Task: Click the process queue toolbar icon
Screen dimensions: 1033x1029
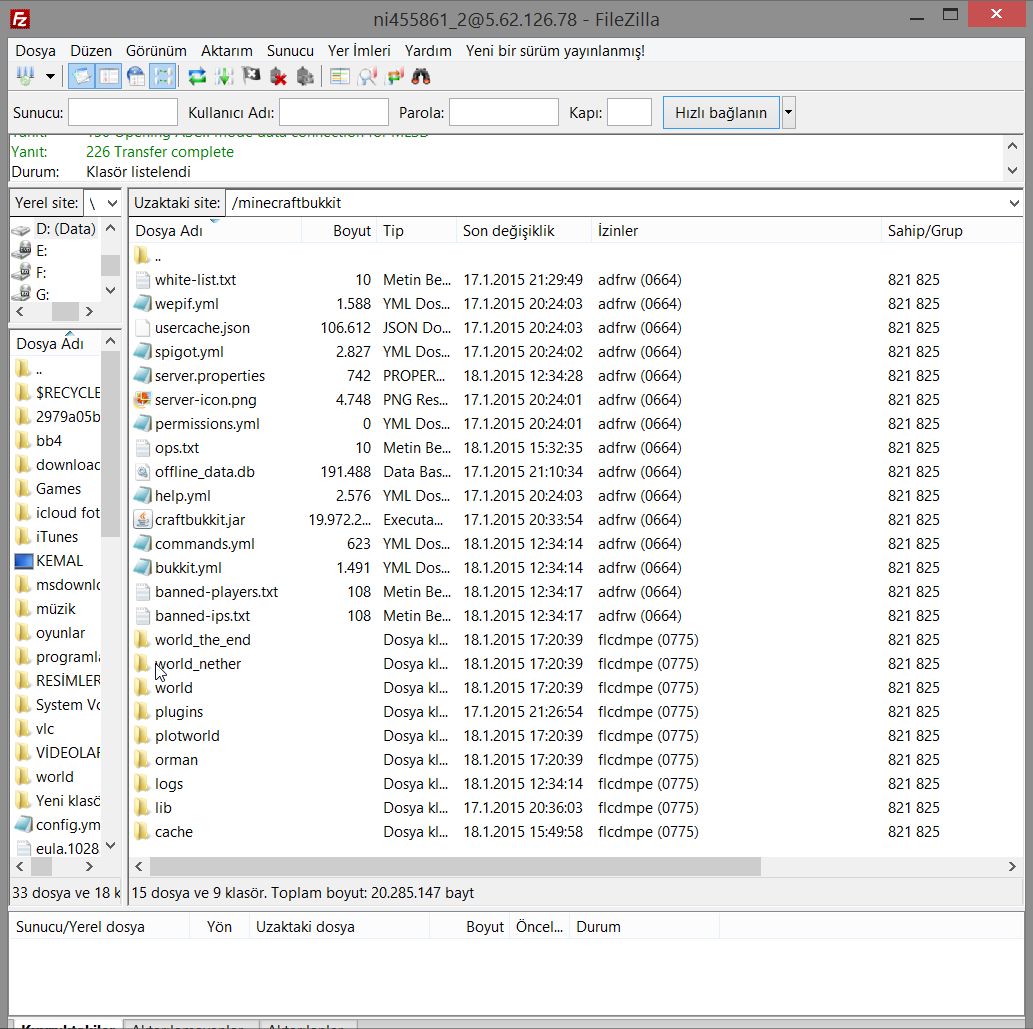Action: pos(224,76)
